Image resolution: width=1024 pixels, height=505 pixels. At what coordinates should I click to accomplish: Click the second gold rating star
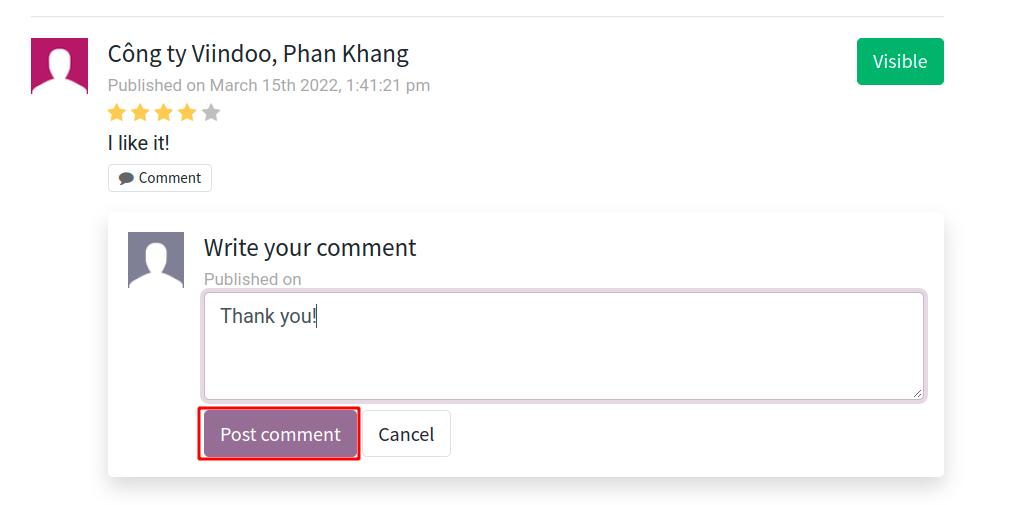(140, 113)
